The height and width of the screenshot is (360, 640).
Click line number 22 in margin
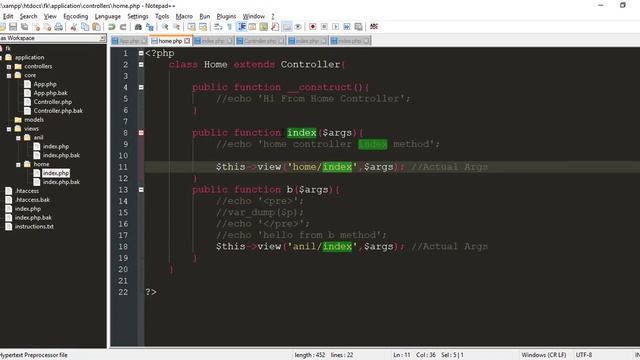123,292
